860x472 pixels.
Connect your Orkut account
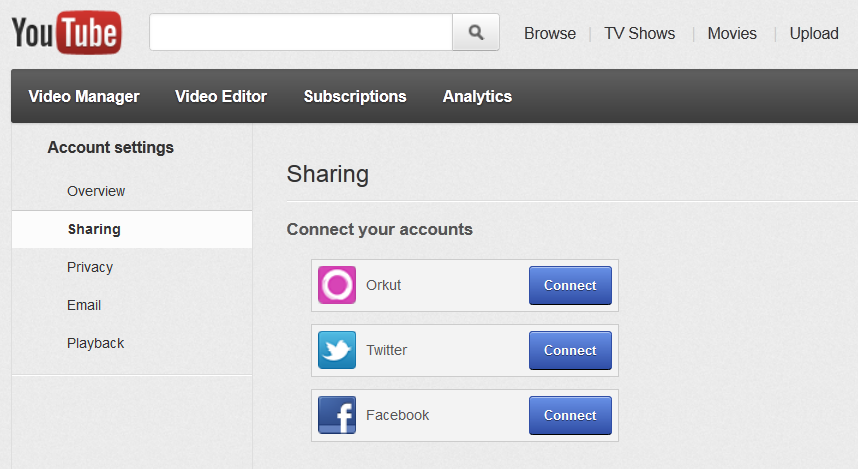pos(570,285)
